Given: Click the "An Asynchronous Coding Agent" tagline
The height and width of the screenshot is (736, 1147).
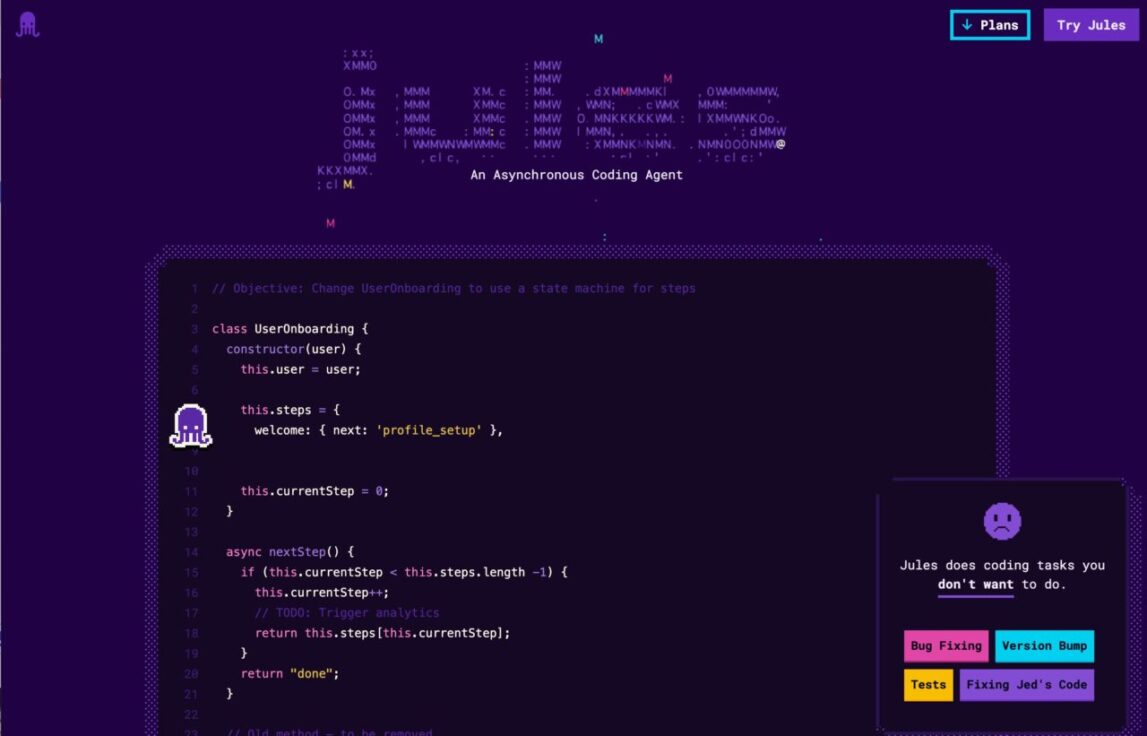Looking at the screenshot, I should coord(576,174).
